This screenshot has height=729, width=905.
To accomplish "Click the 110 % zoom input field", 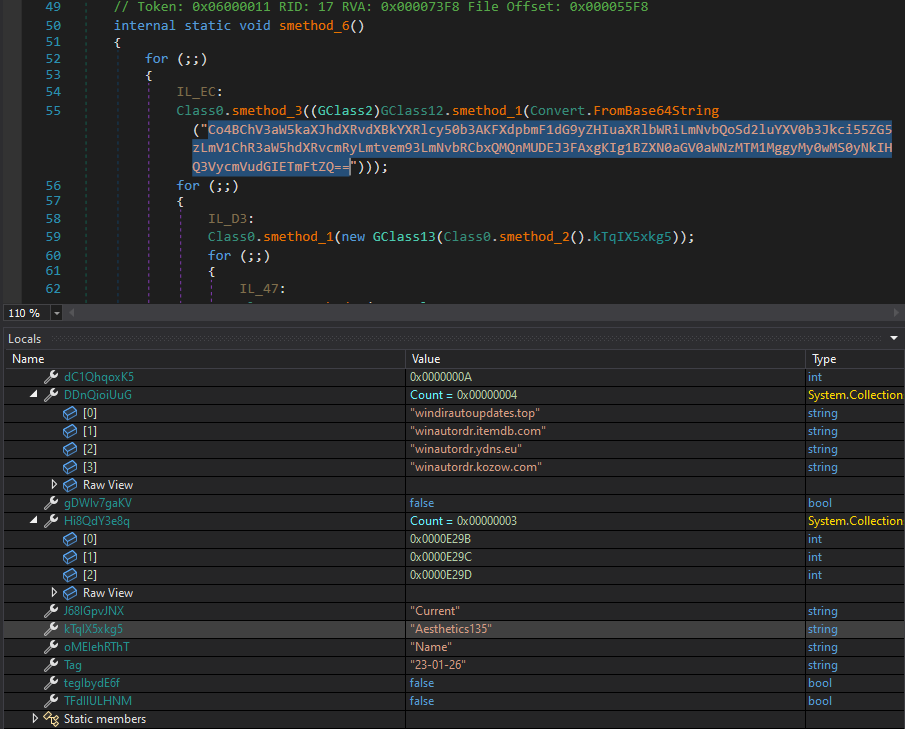I will click(x=27, y=313).
